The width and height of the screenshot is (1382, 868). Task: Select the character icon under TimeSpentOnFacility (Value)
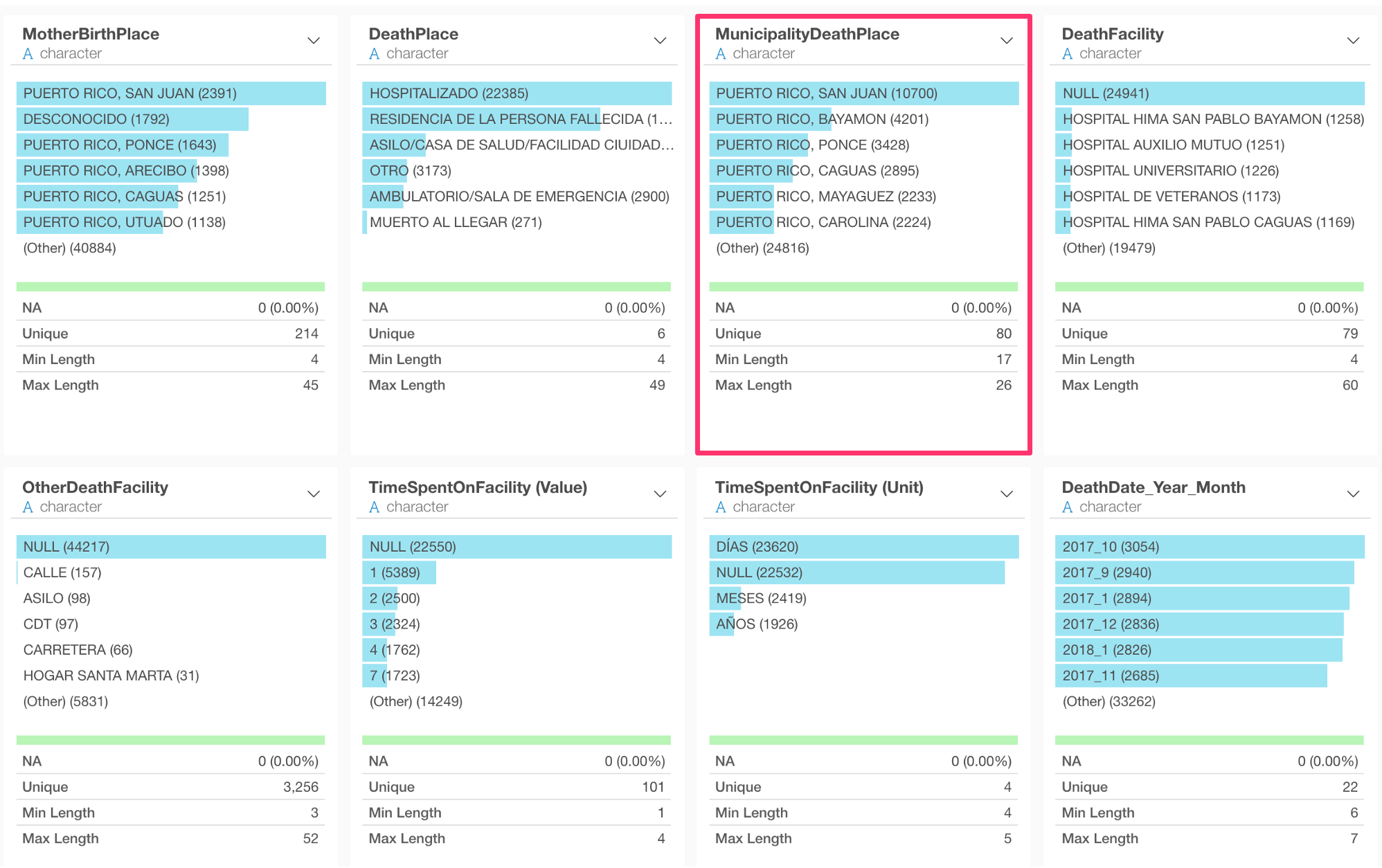click(375, 507)
